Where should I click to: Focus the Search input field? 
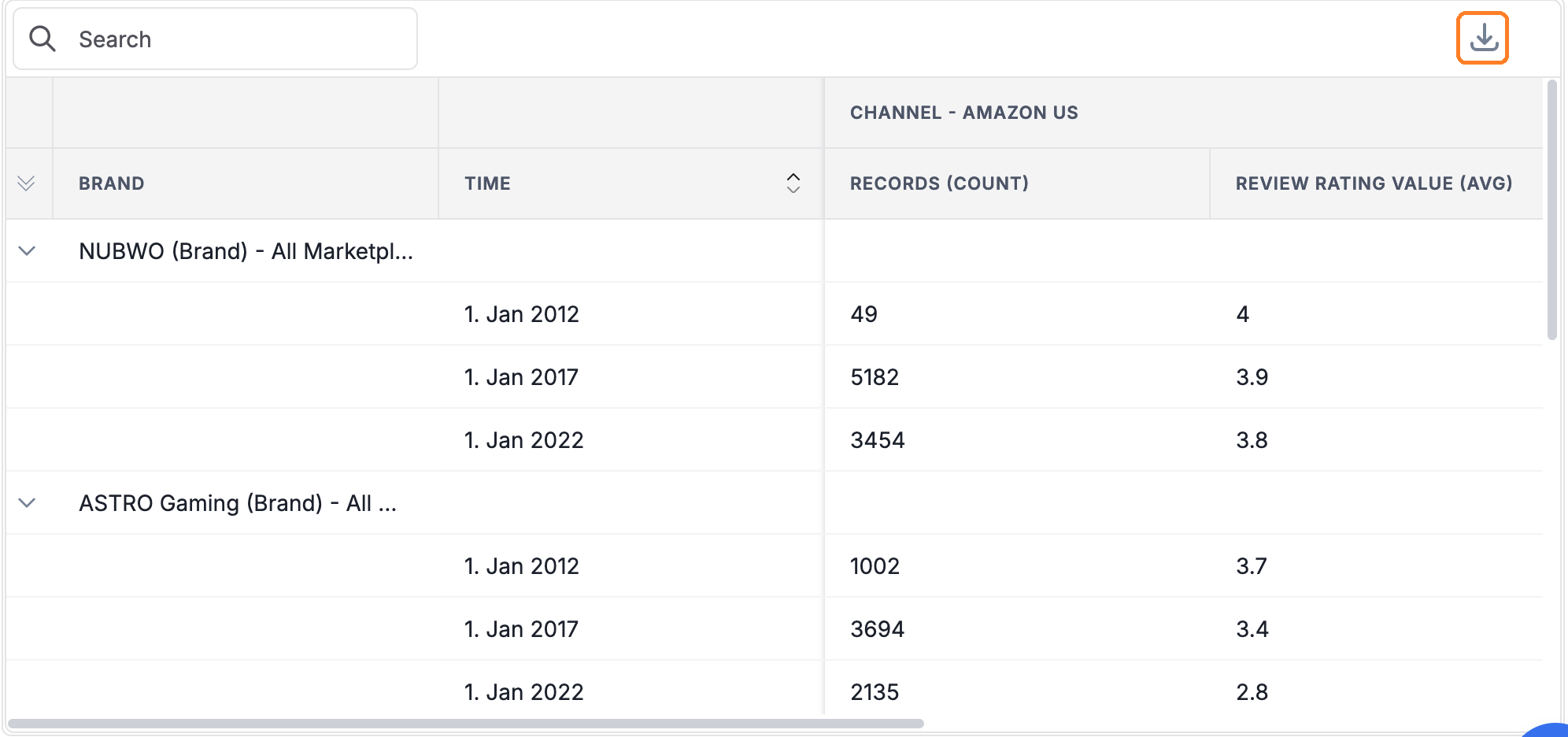215,39
